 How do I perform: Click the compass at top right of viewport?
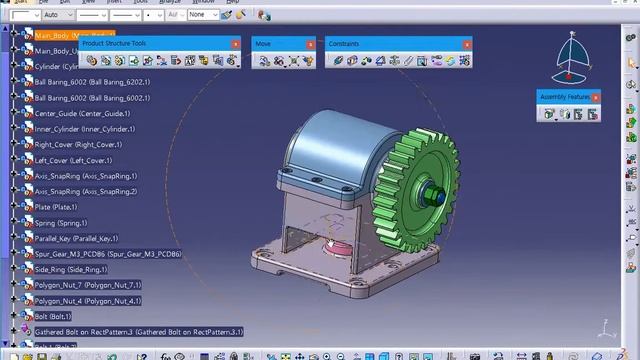(572, 58)
